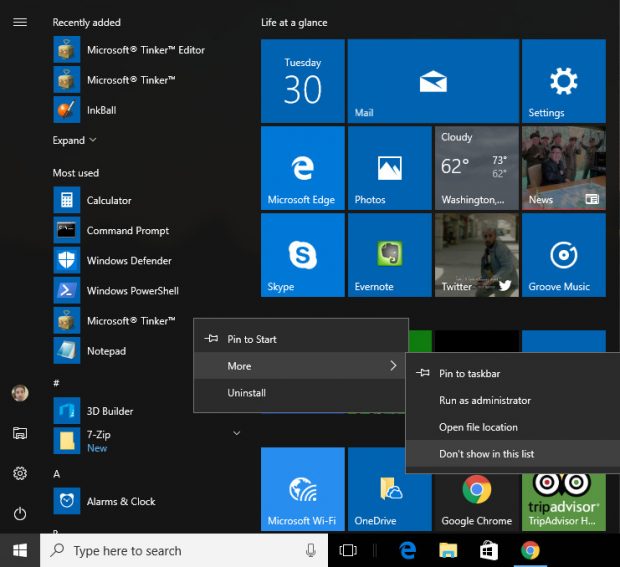
Task: Click the user account avatar
Action: 20,393
